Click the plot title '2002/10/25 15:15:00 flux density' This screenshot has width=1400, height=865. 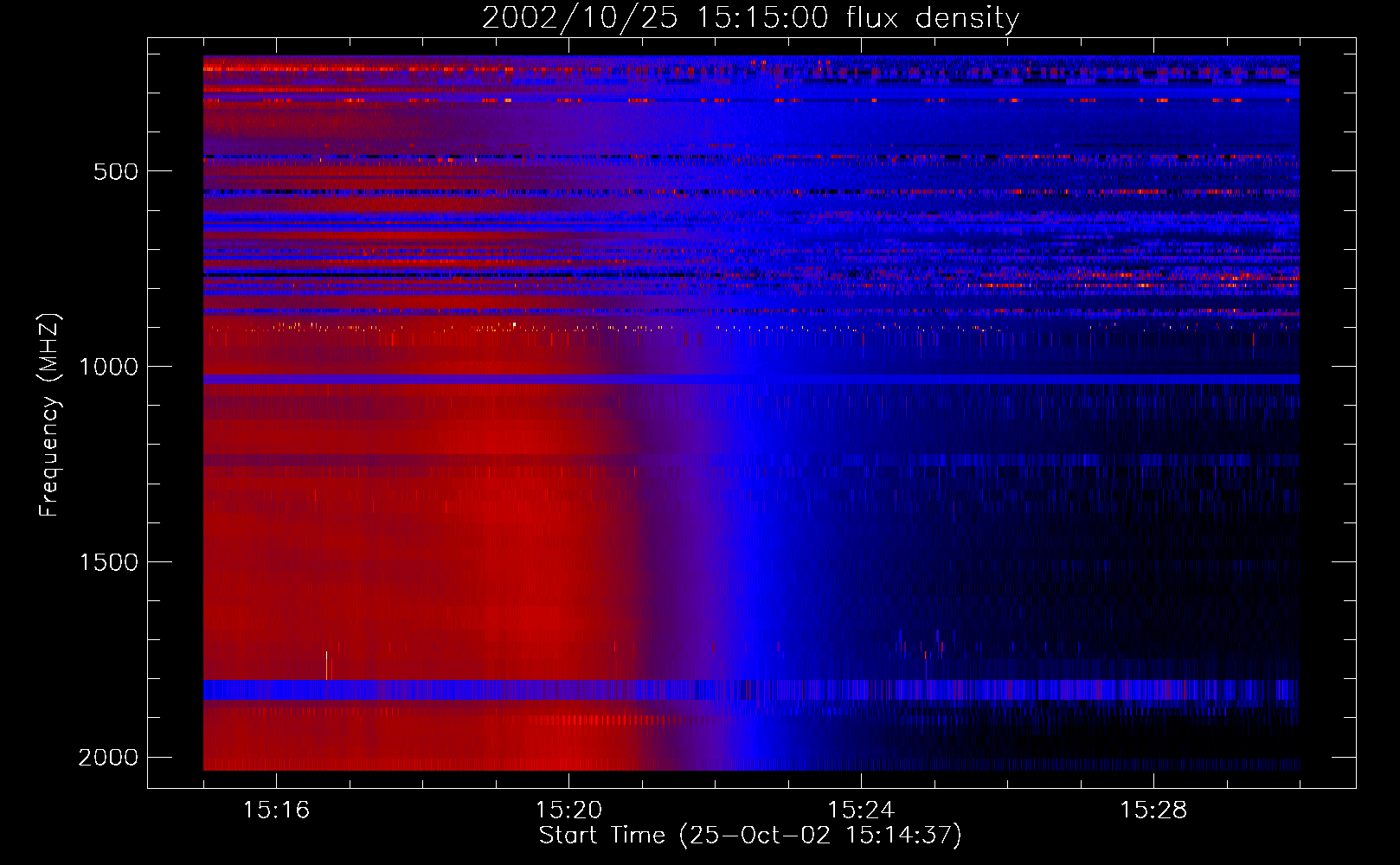[750, 18]
